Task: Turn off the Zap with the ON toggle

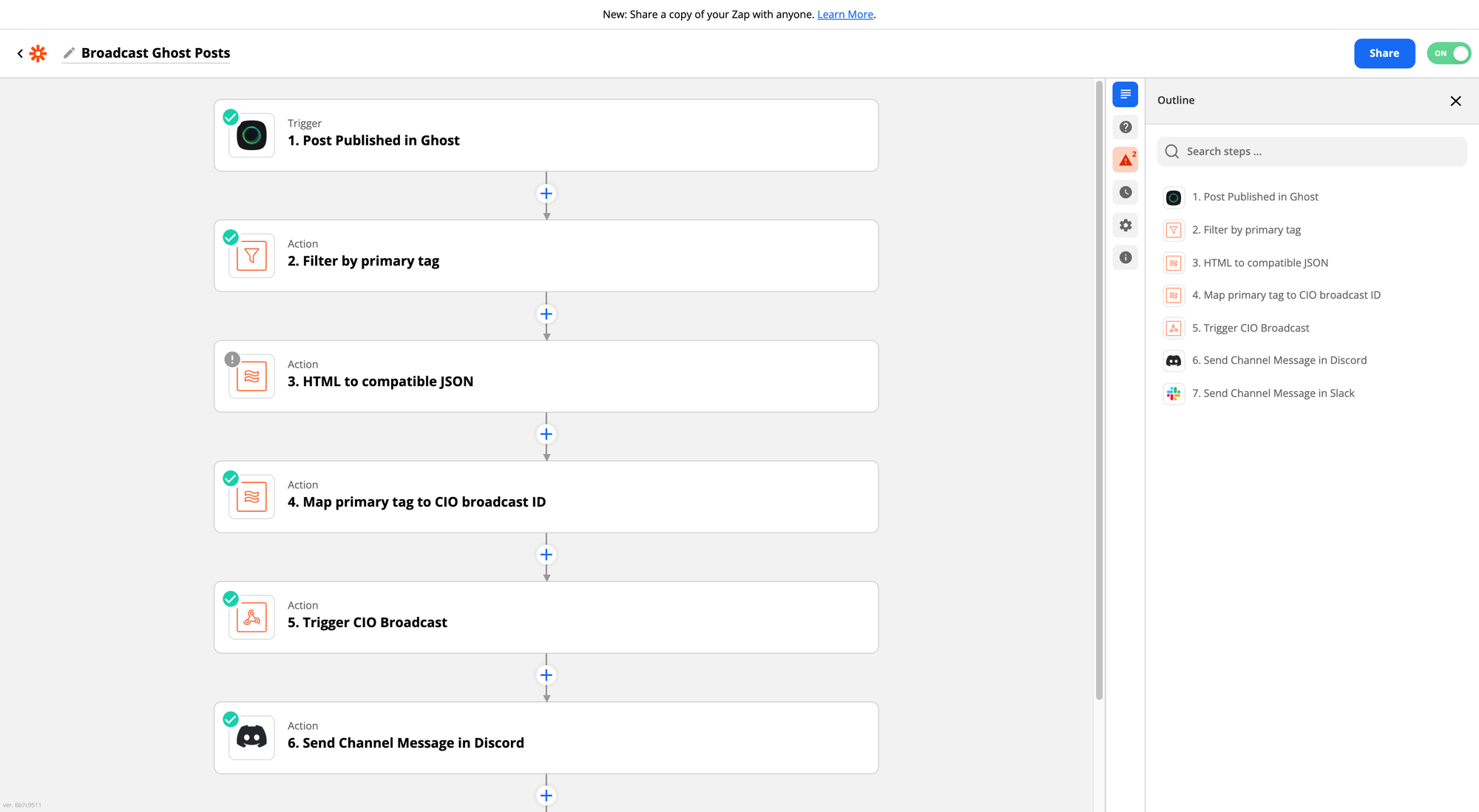Action: [x=1448, y=53]
